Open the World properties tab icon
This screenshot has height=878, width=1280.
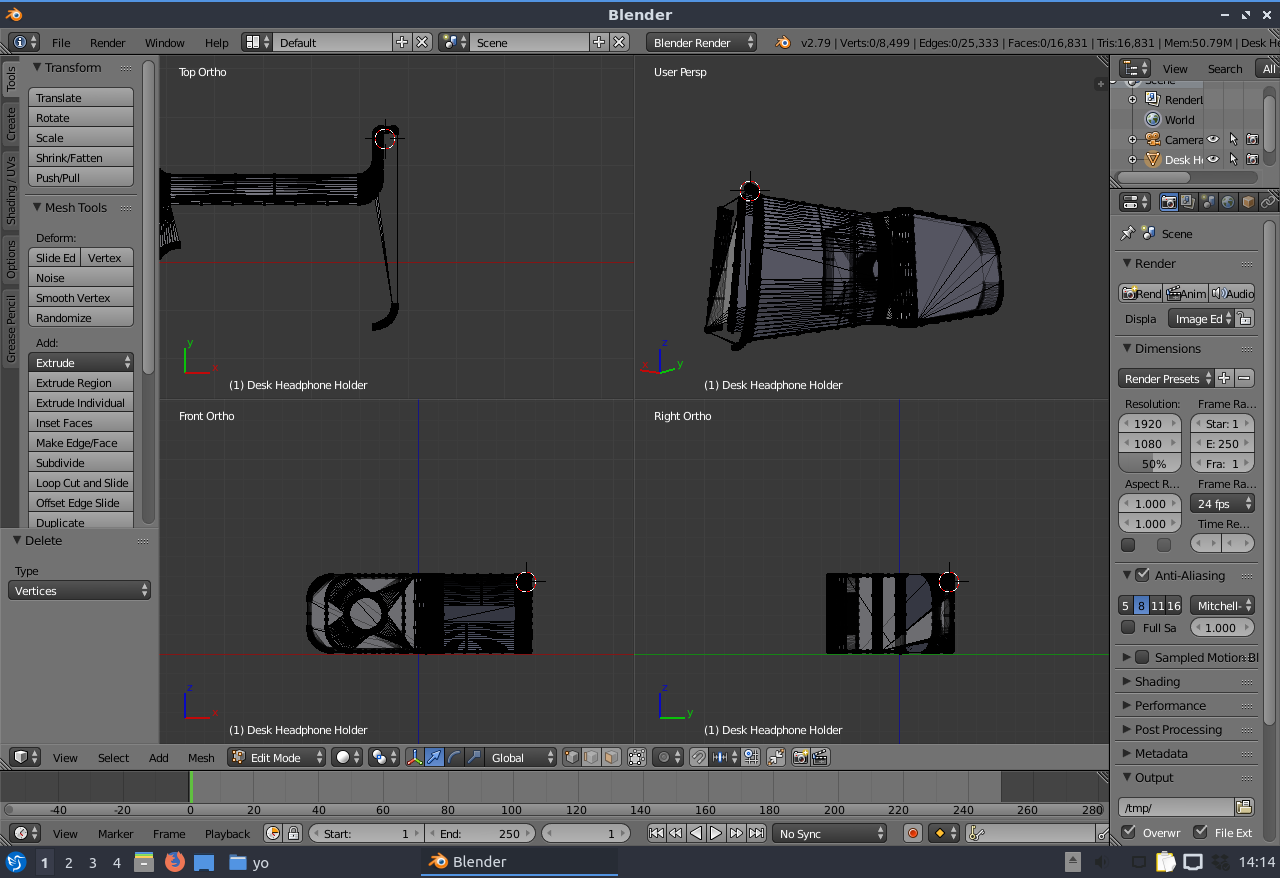click(x=1228, y=202)
